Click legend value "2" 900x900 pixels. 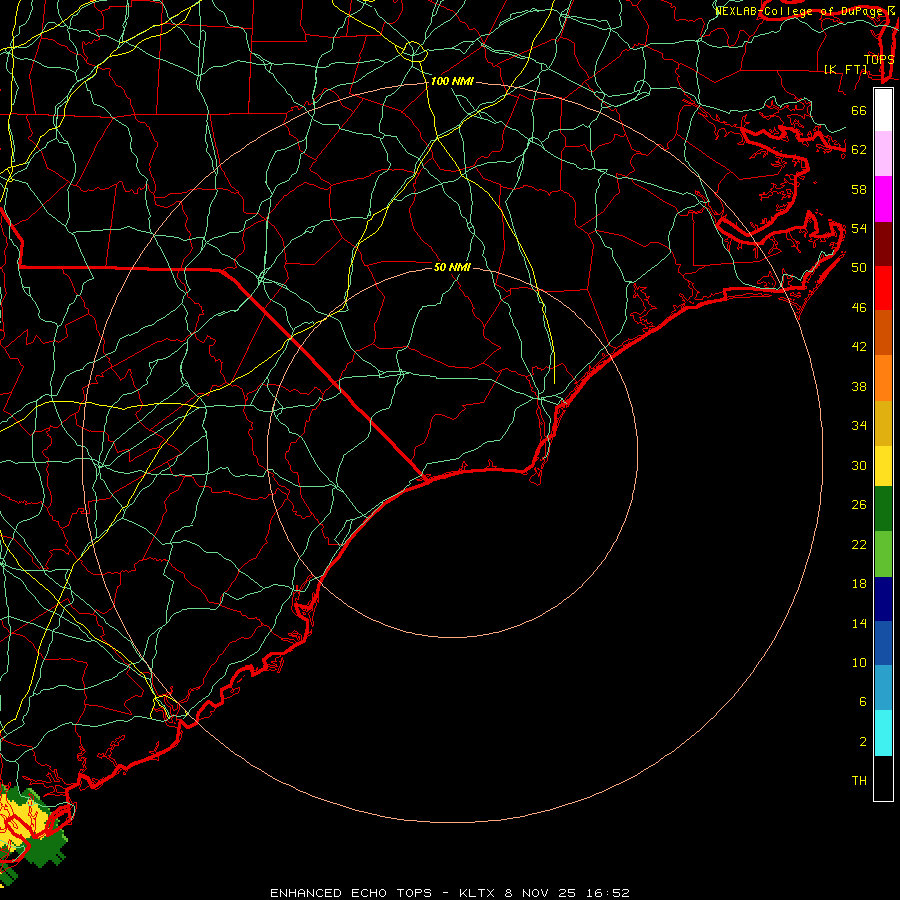click(862, 742)
